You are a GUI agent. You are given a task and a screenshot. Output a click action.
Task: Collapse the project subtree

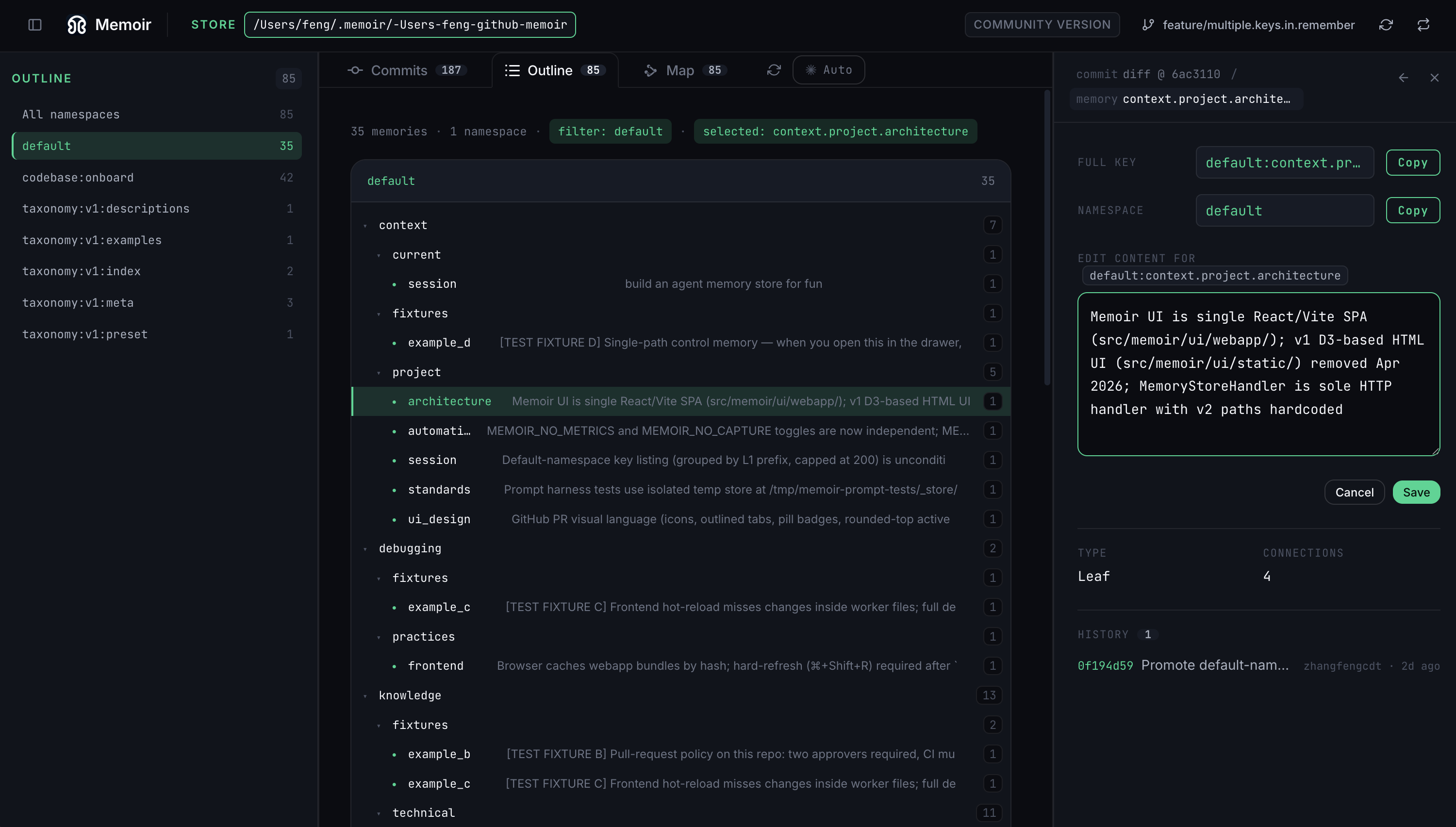(x=379, y=373)
